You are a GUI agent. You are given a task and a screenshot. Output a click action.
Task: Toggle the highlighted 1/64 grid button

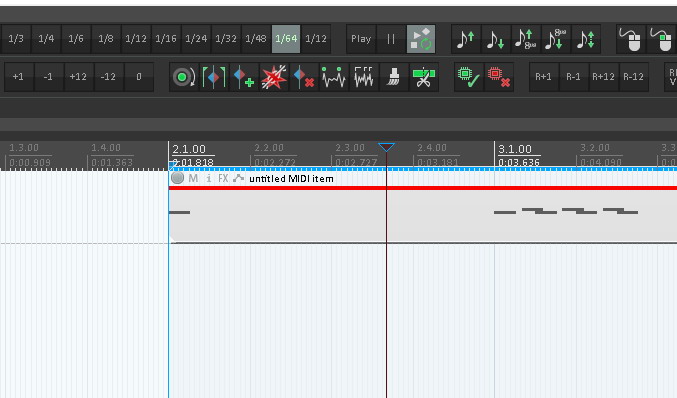(x=286, y=39)
